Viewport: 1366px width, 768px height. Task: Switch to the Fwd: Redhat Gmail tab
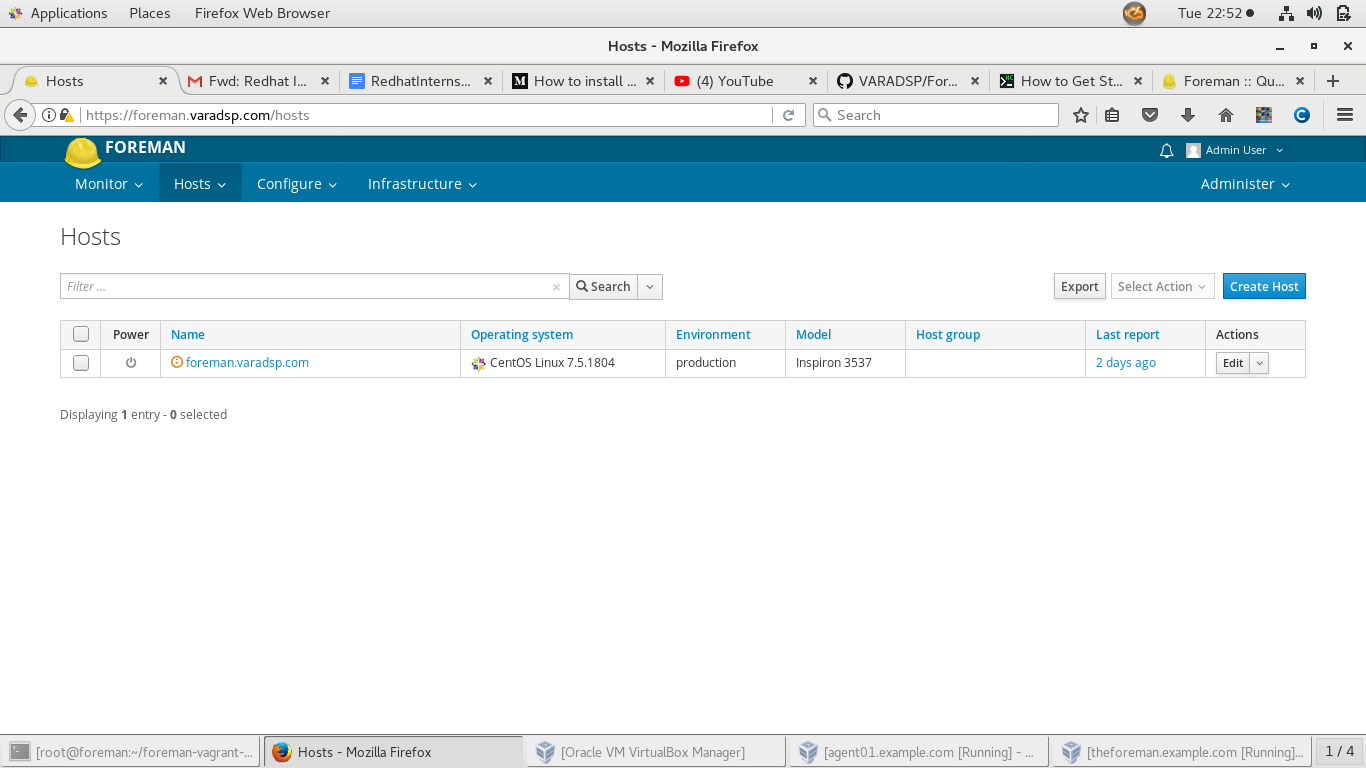click(x=260, y=81)
